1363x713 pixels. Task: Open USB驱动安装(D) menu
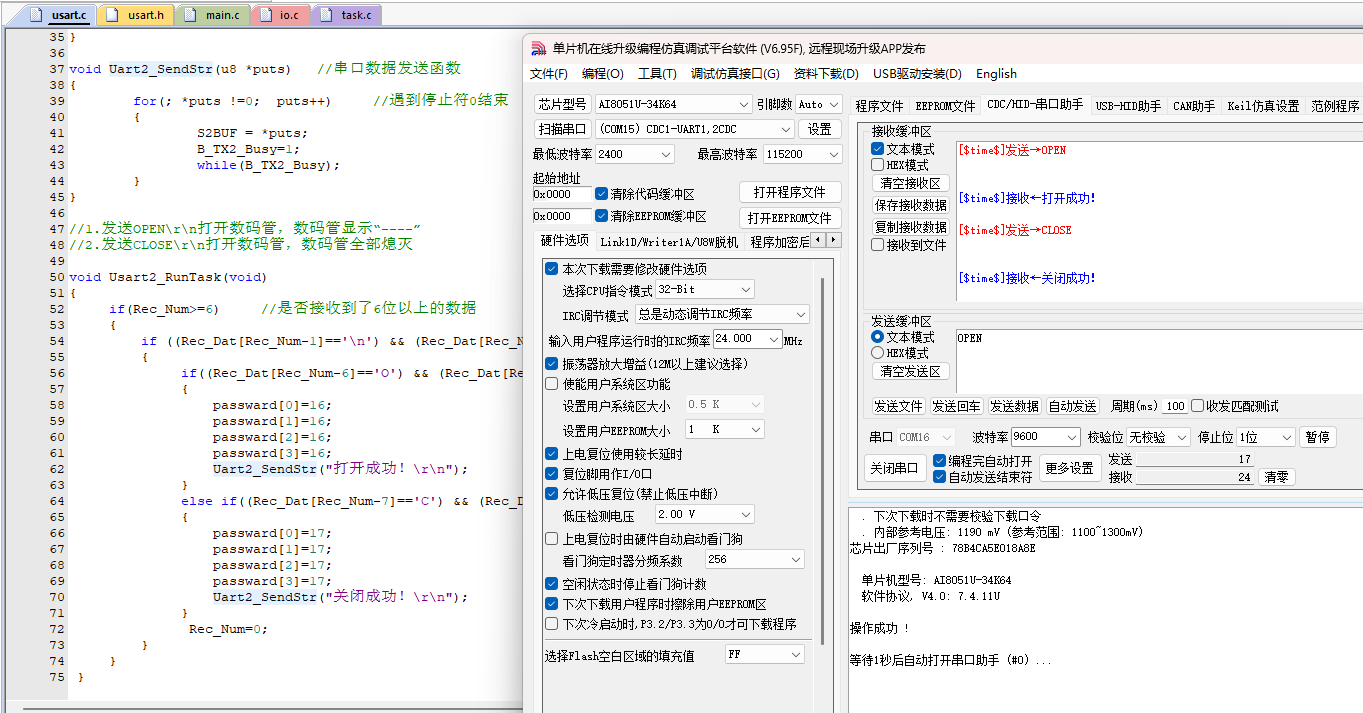[917, 74]
